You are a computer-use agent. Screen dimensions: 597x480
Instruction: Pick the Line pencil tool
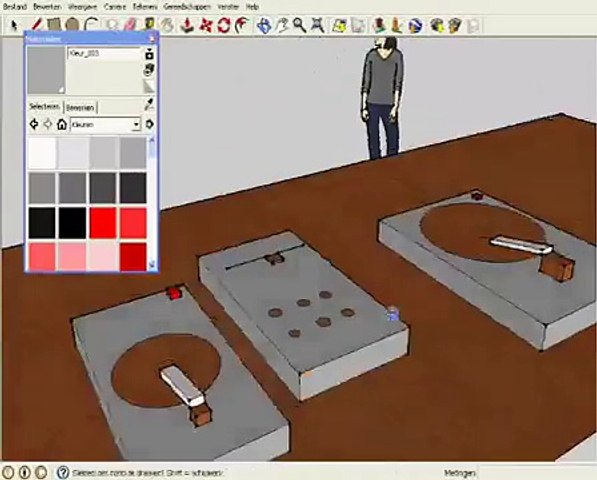point(36,25)
